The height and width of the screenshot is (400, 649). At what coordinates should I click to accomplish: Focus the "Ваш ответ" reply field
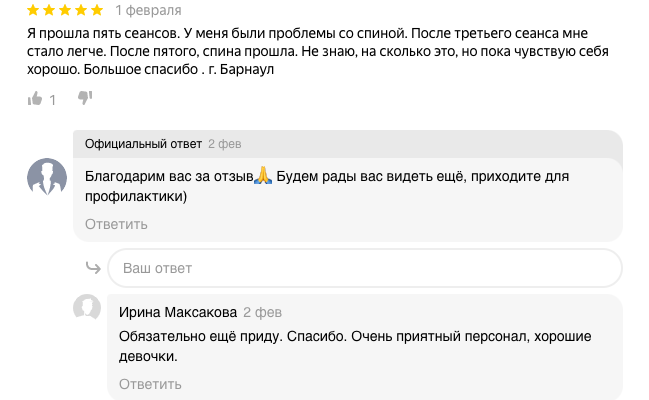pyautogui.click(x=365, y=268)
